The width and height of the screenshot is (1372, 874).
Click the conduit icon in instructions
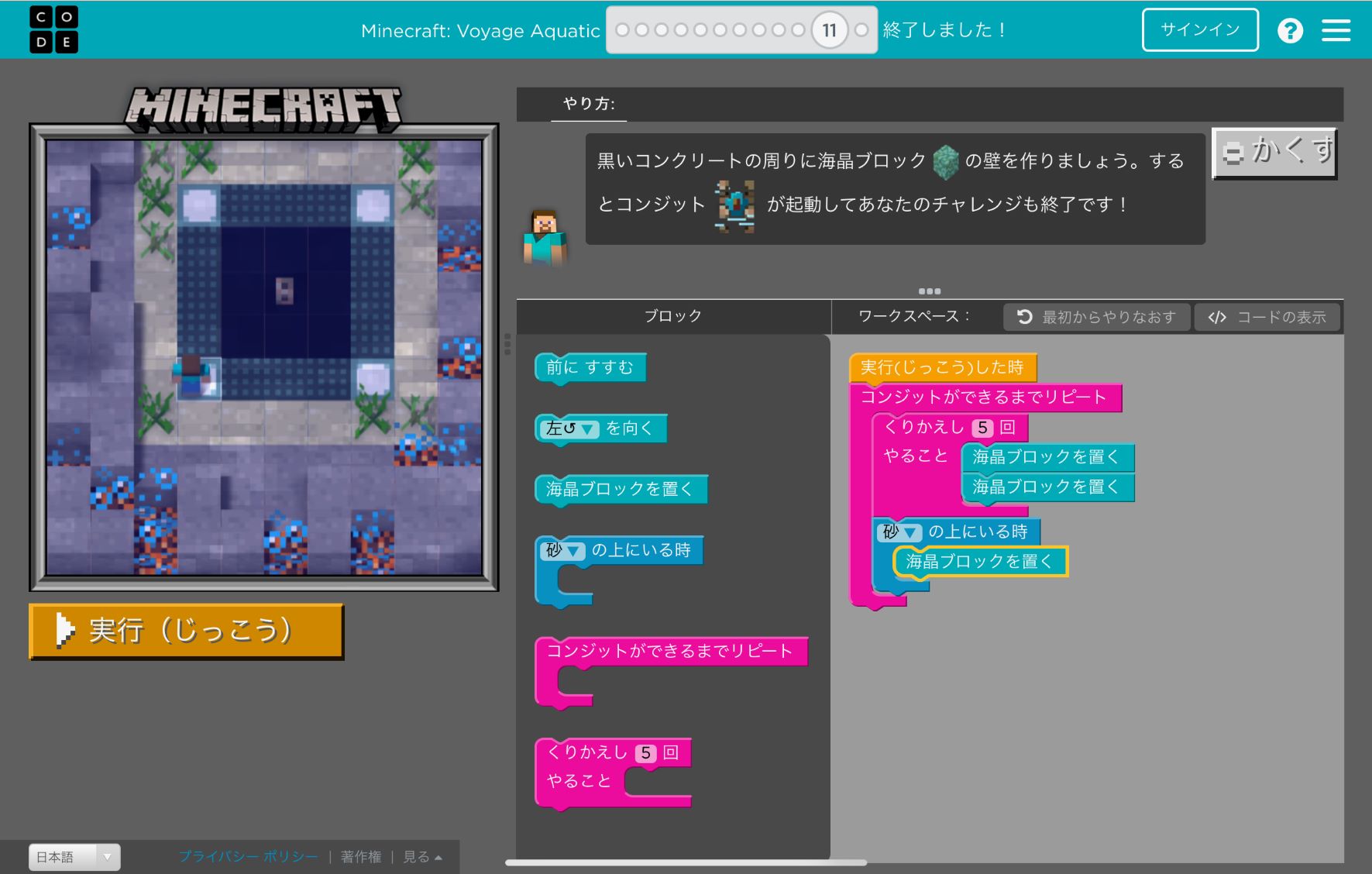coord(734,205)
